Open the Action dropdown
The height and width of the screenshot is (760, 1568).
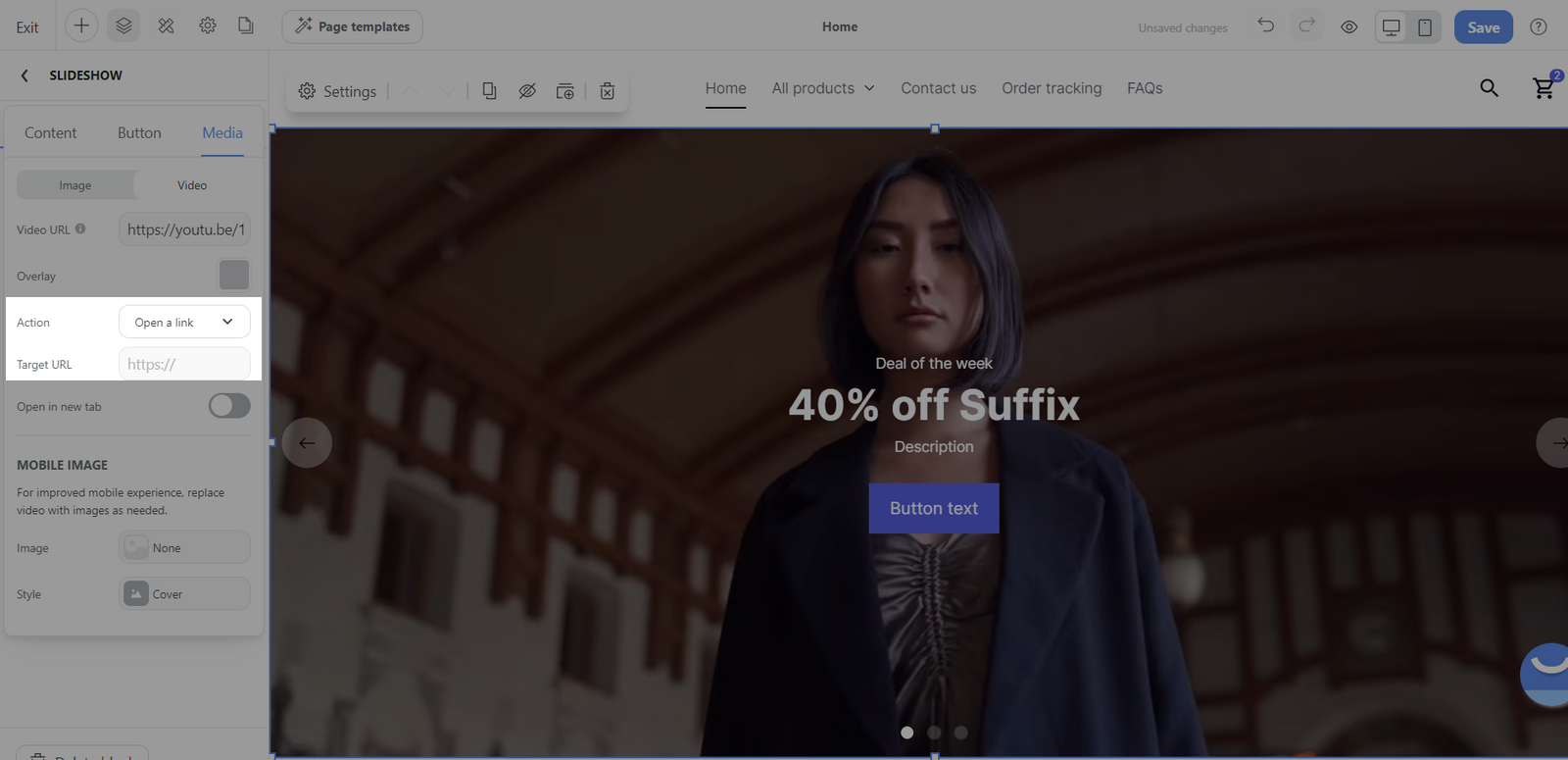click(184, 322)
